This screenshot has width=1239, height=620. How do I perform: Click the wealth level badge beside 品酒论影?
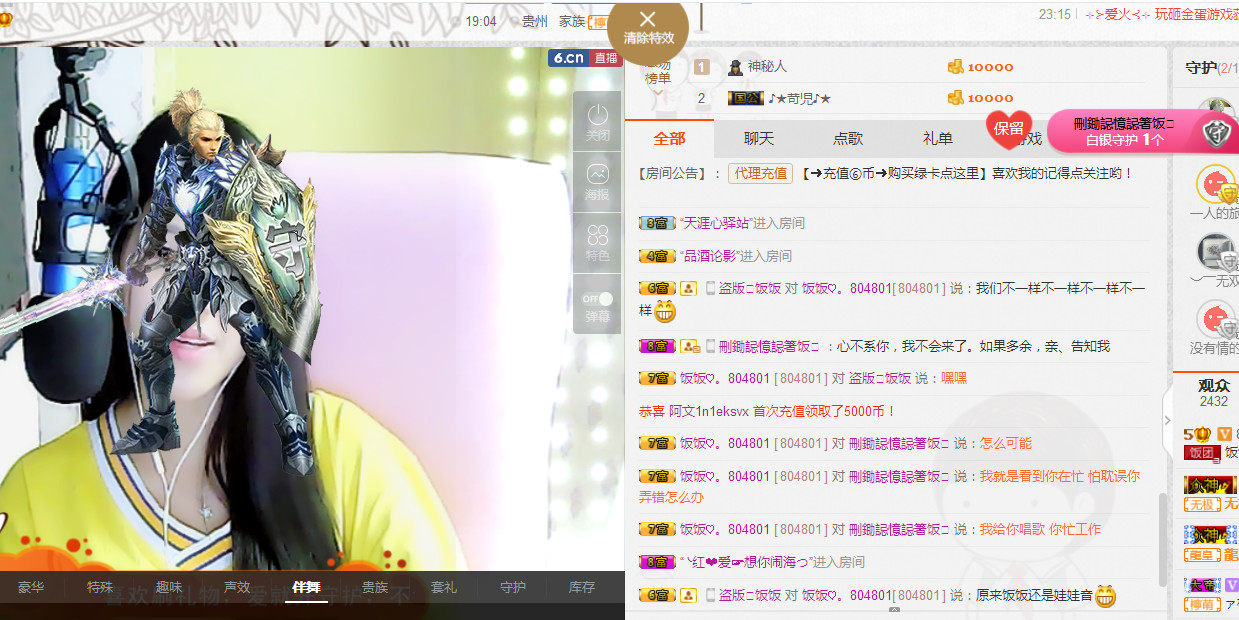point(657,256)
